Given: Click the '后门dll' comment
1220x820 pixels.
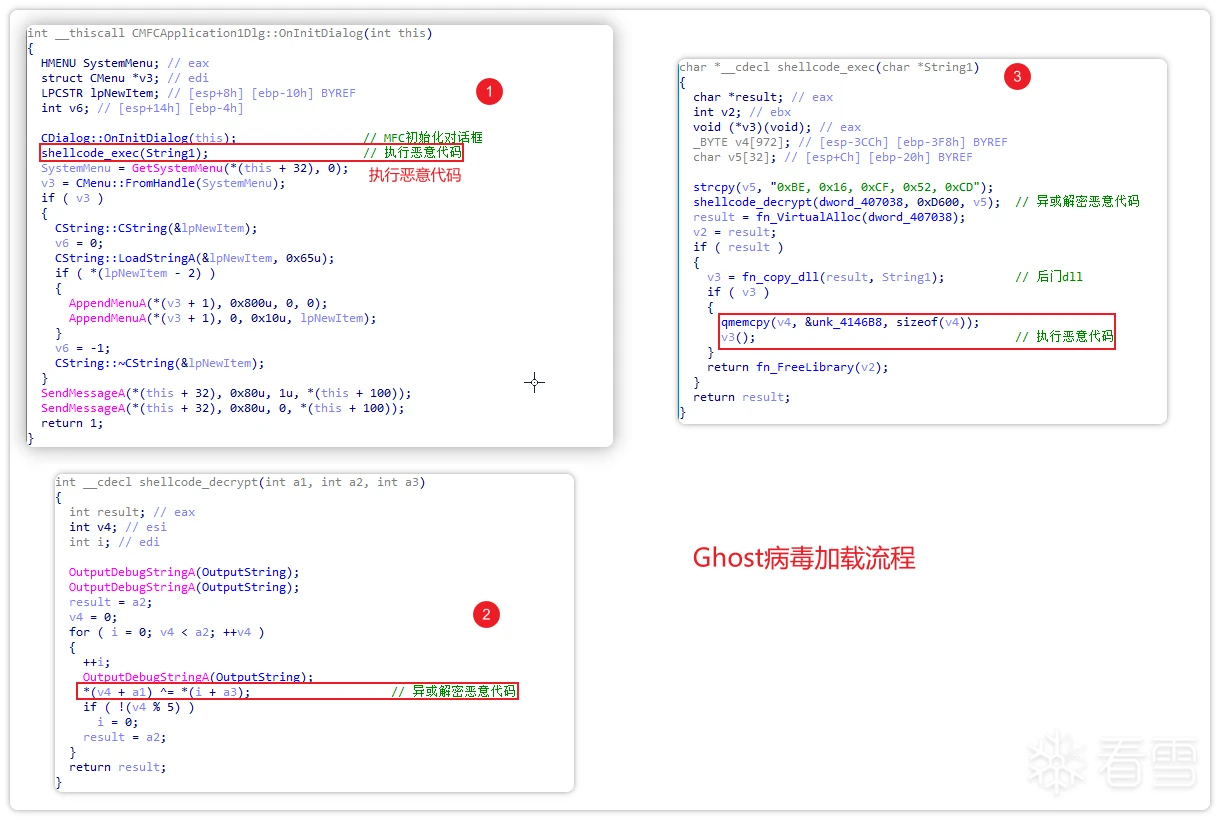Looking at the screenshot, I should pos(1049,277).
